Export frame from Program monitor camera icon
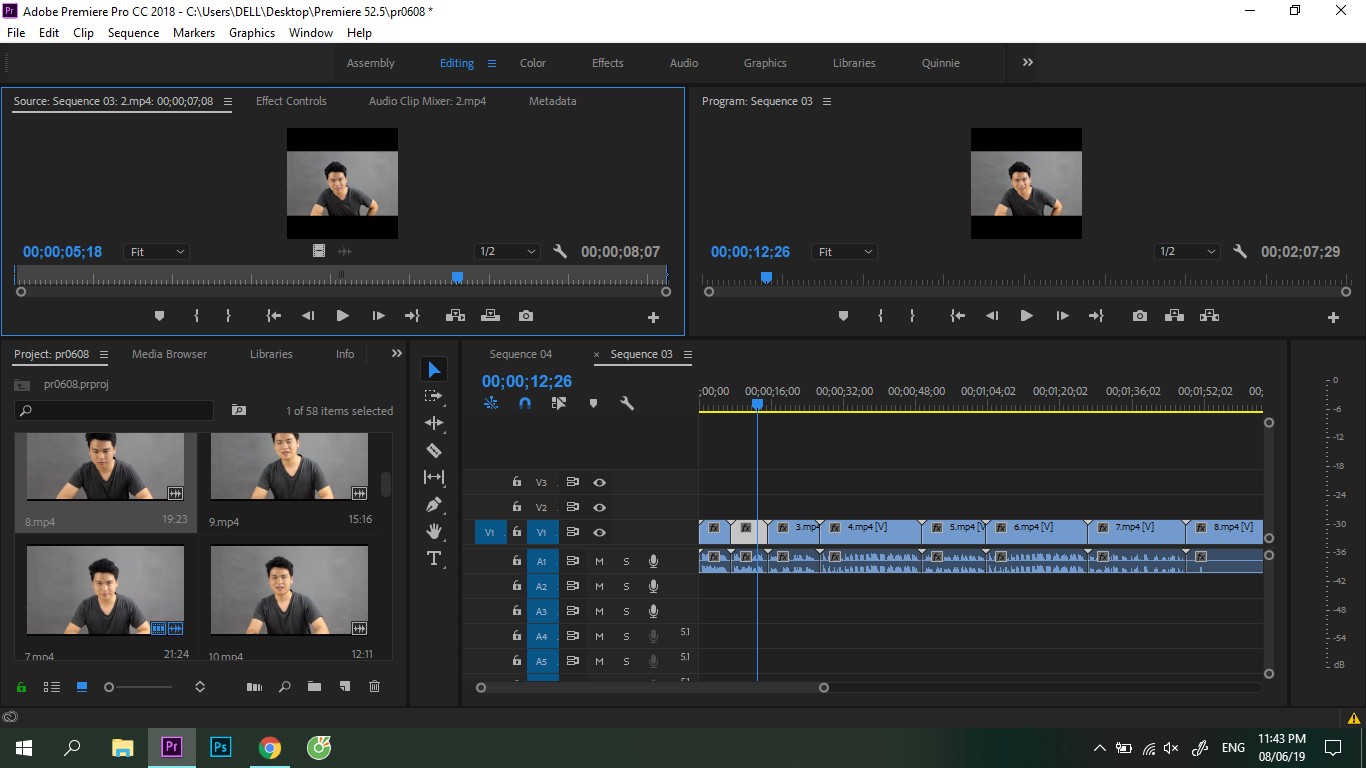The width and height of the screenshot is (1366, 768). click(1140, 316)
